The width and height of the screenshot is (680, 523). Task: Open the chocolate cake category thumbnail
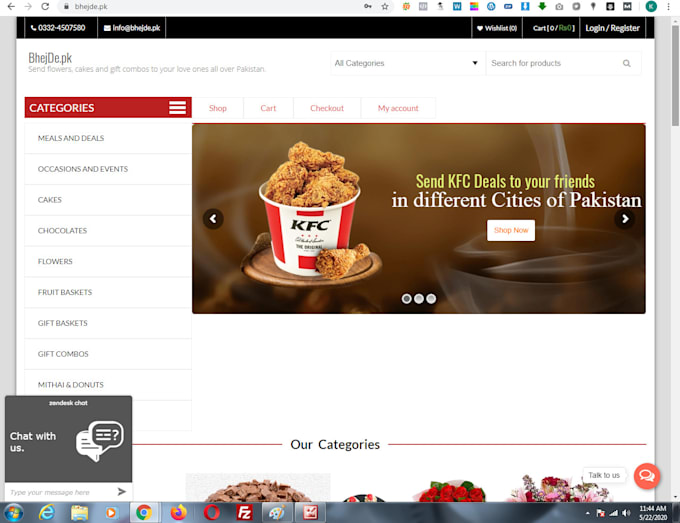point(258,488)
